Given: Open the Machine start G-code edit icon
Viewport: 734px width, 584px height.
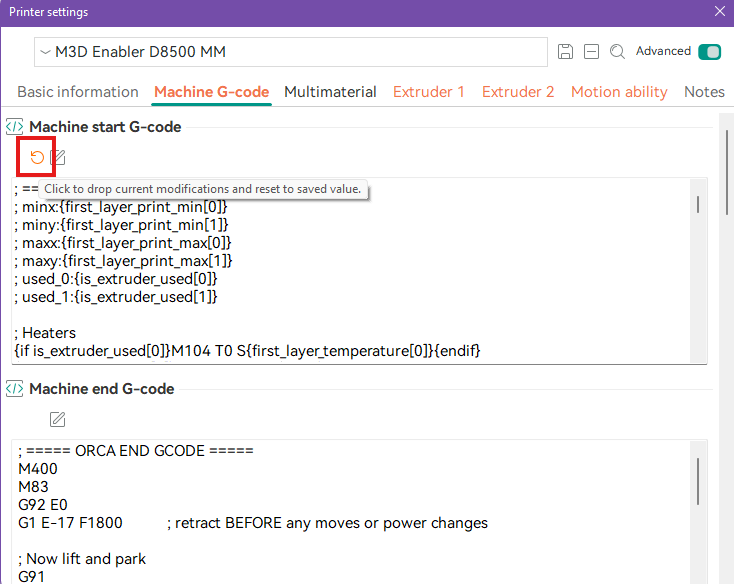Looking at the screenshot, I should 59,157.
